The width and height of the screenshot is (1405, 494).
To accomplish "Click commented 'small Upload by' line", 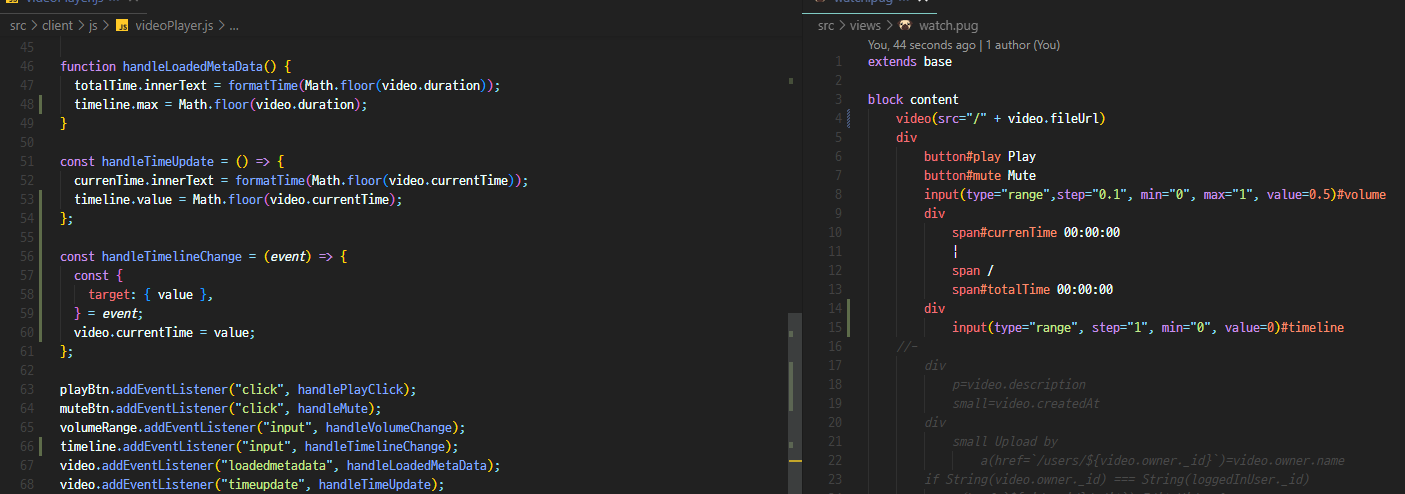I will pyautogui.click(x=1005, y=441).
